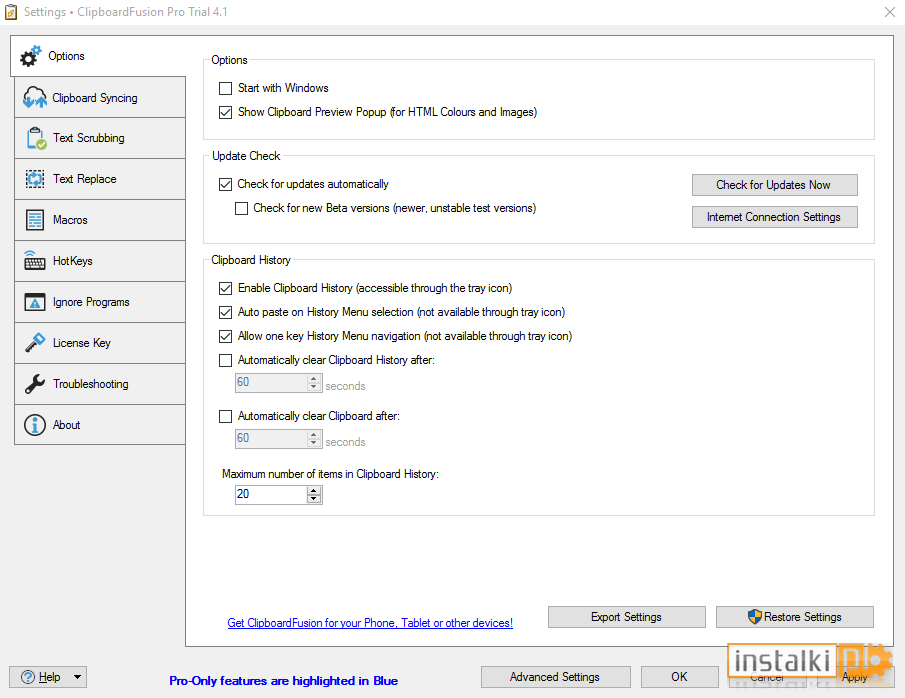Click the OK button
The width and height of the screenshot is (905, 698).
coord(679,677)
